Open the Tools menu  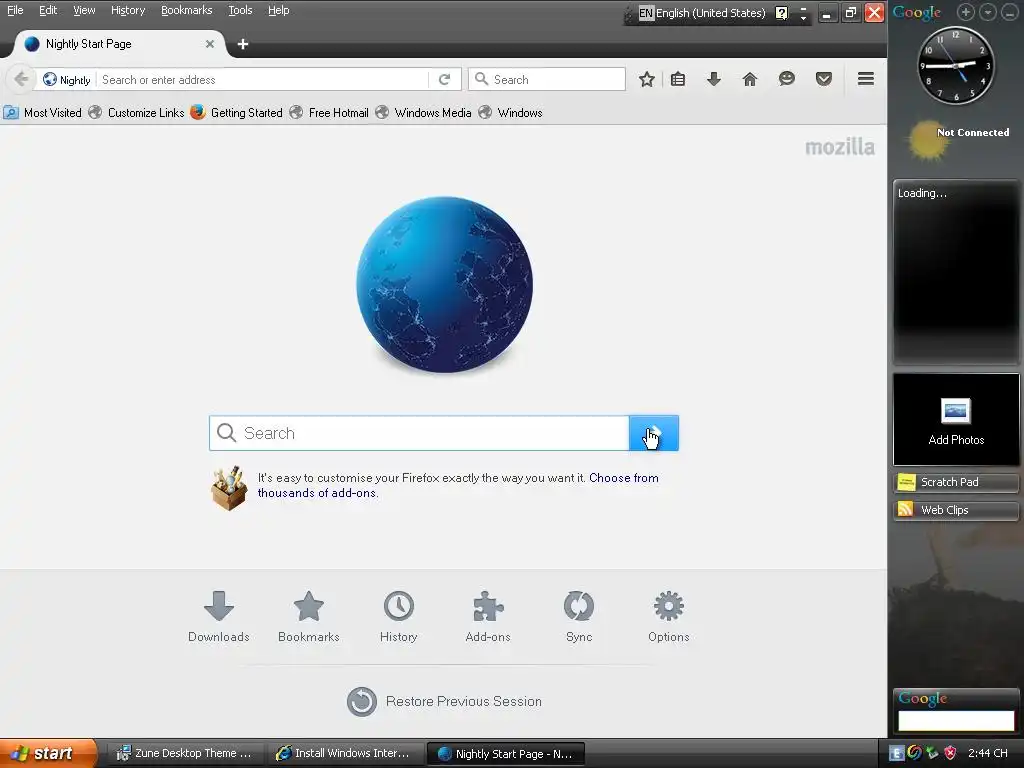click(240, 10)
